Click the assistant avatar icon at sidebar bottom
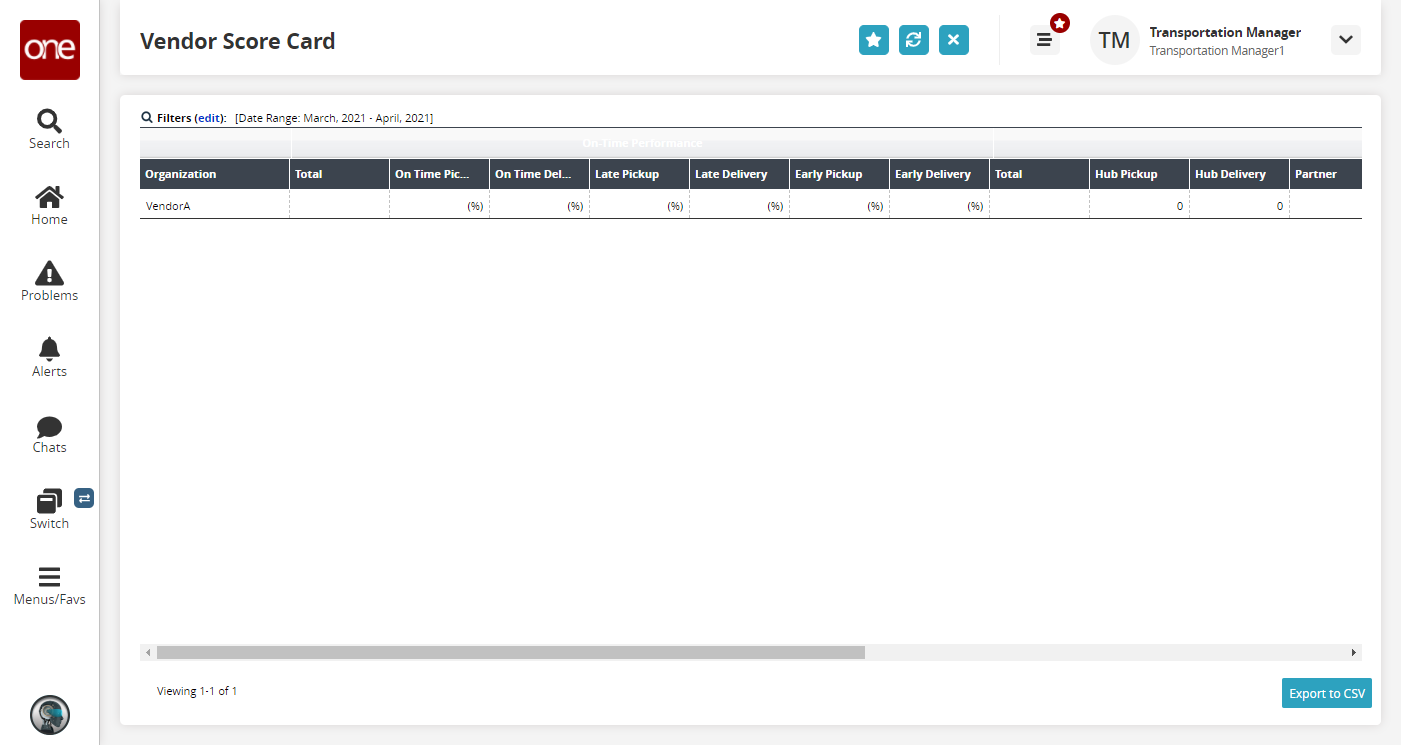The width and height of the screenshot is (1401, 745). (x=50, y=715)
